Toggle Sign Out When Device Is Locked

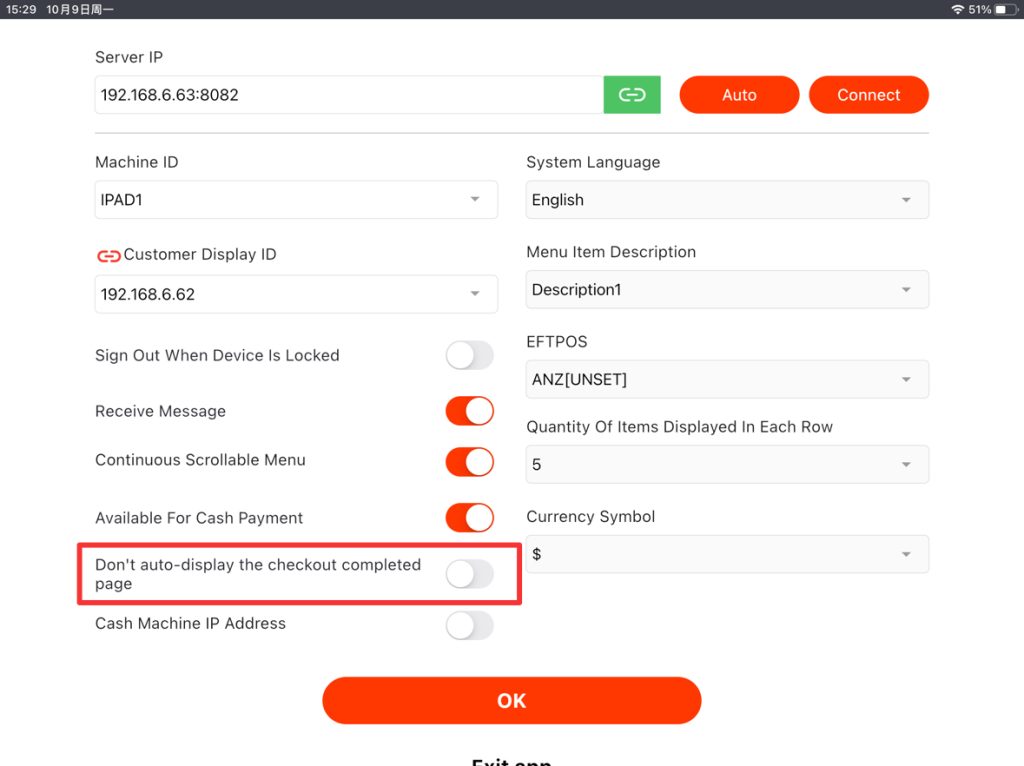pyautogui.click(x=469, y=355)
